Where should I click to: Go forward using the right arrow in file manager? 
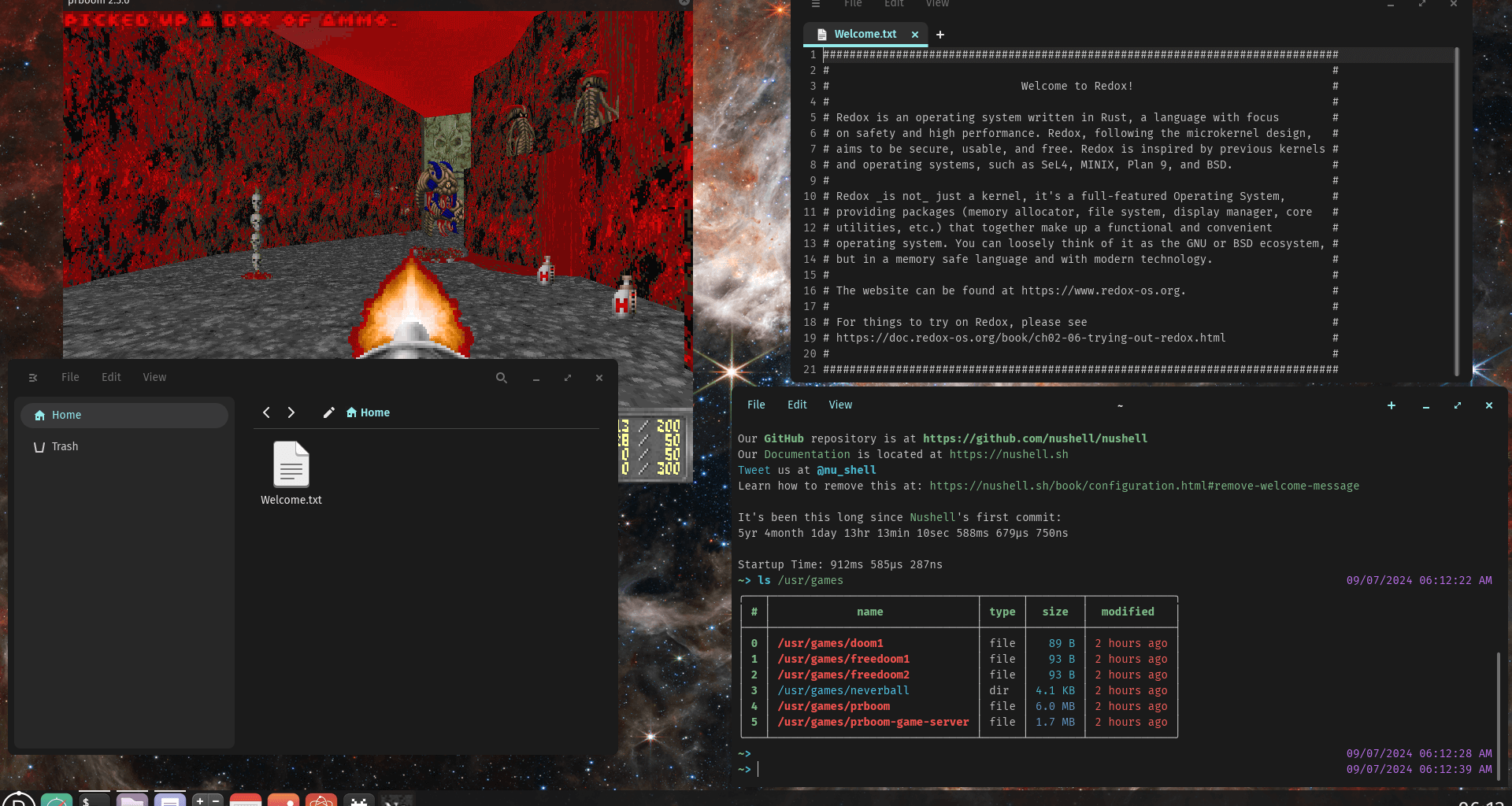click(291, 412)
